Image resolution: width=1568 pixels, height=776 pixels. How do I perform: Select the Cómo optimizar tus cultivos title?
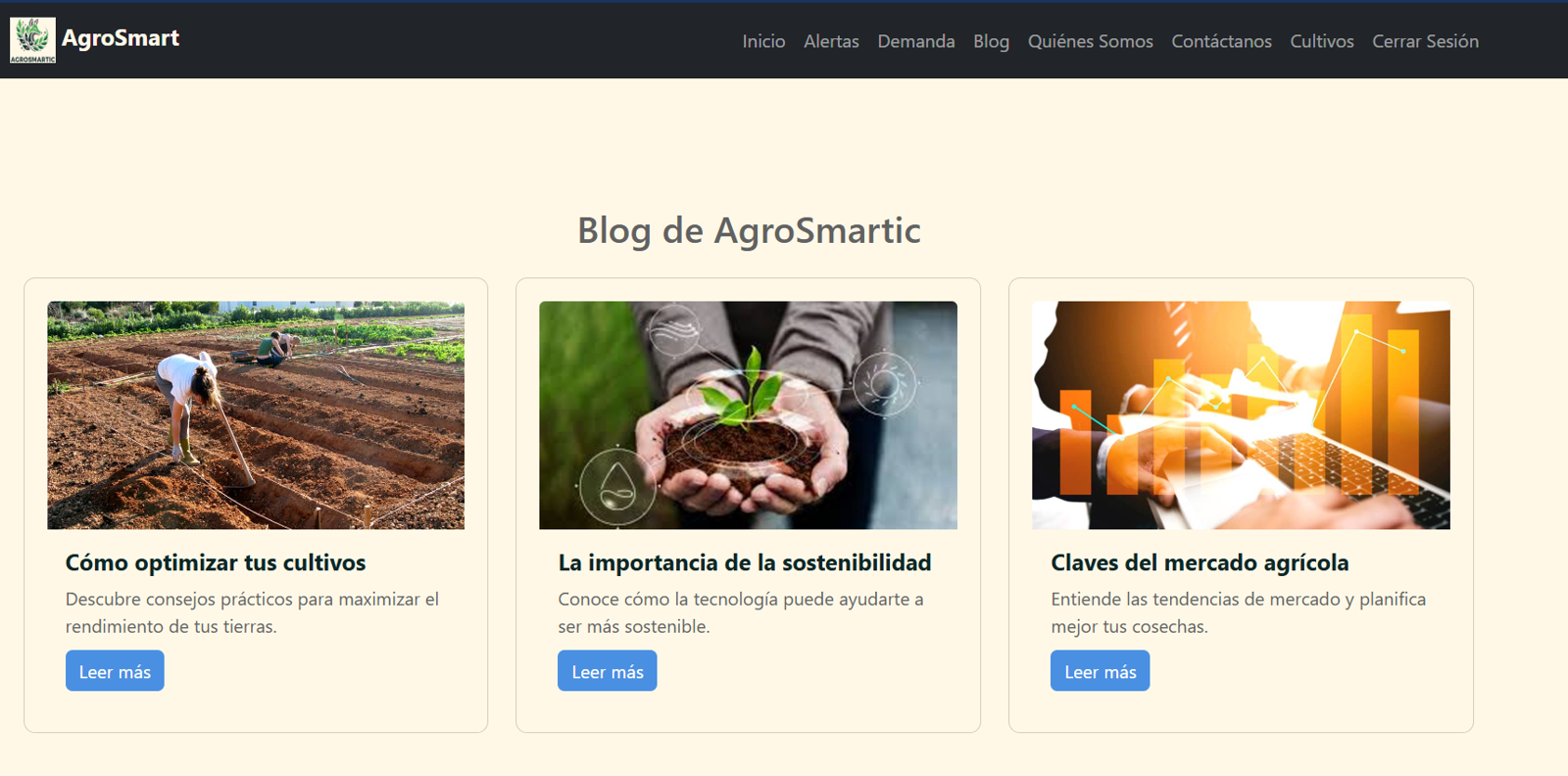pos(216,562)
